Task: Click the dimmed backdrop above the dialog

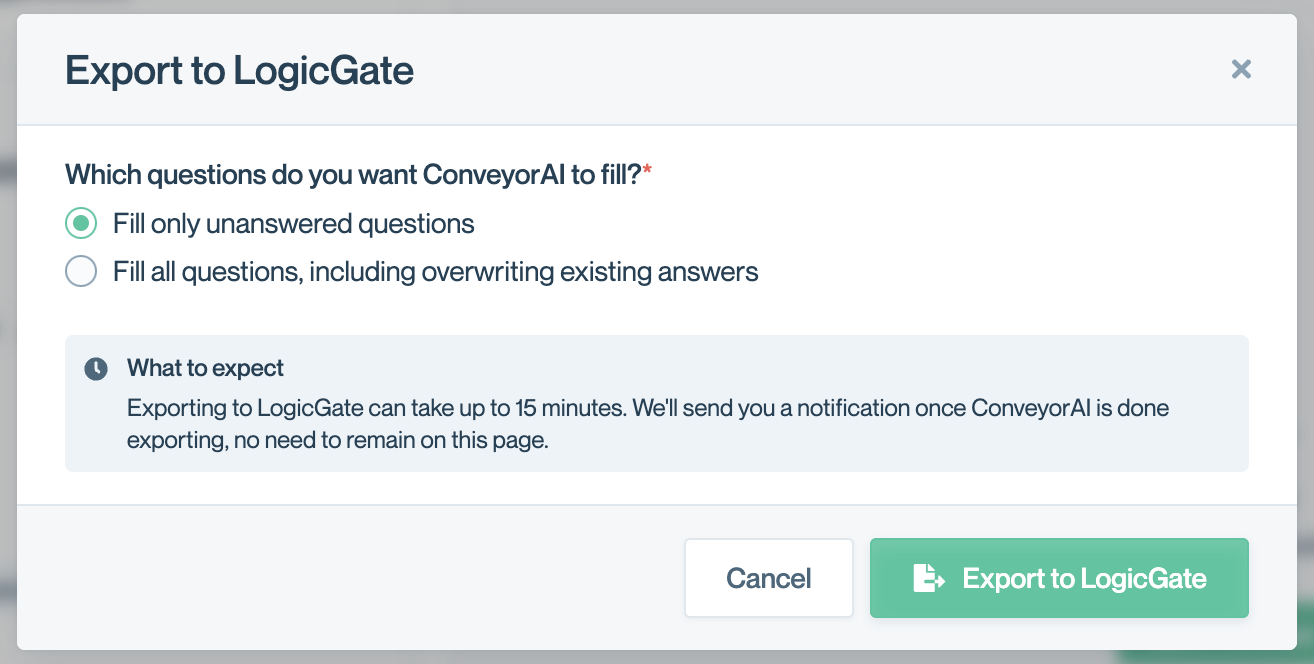Action: click(x=657, y=7)
